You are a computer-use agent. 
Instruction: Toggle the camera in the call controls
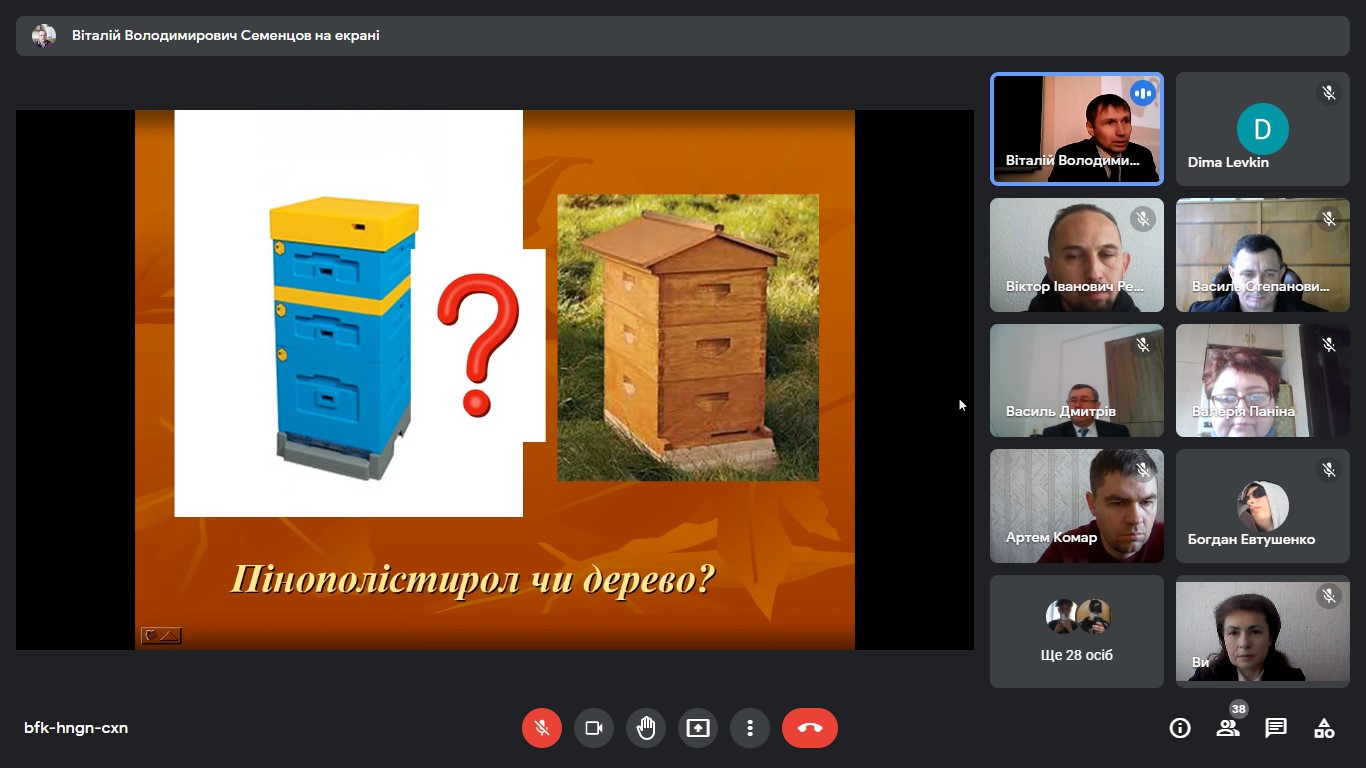594,728
